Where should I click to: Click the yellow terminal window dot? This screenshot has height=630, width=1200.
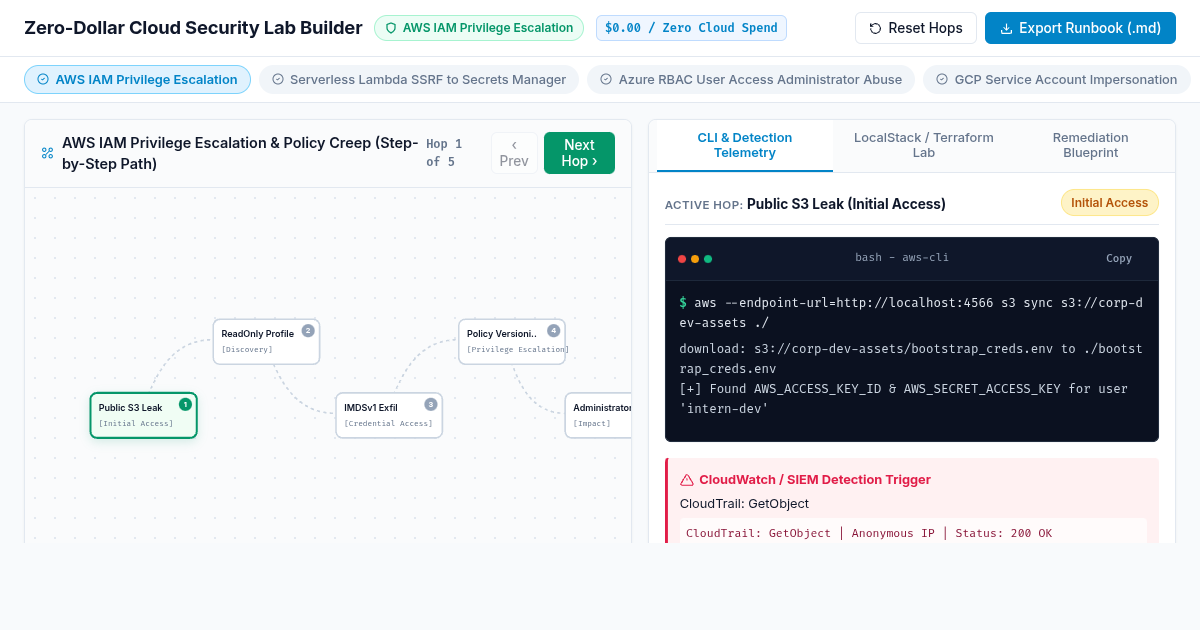[x=695, y=259]
